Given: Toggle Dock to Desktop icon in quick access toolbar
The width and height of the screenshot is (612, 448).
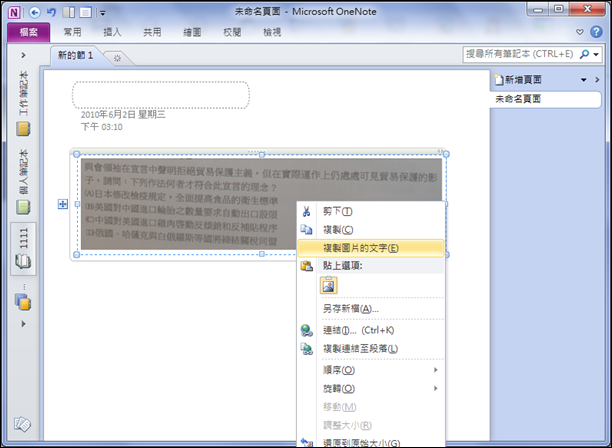Looking at the screenshot, I should coord(69,12).
